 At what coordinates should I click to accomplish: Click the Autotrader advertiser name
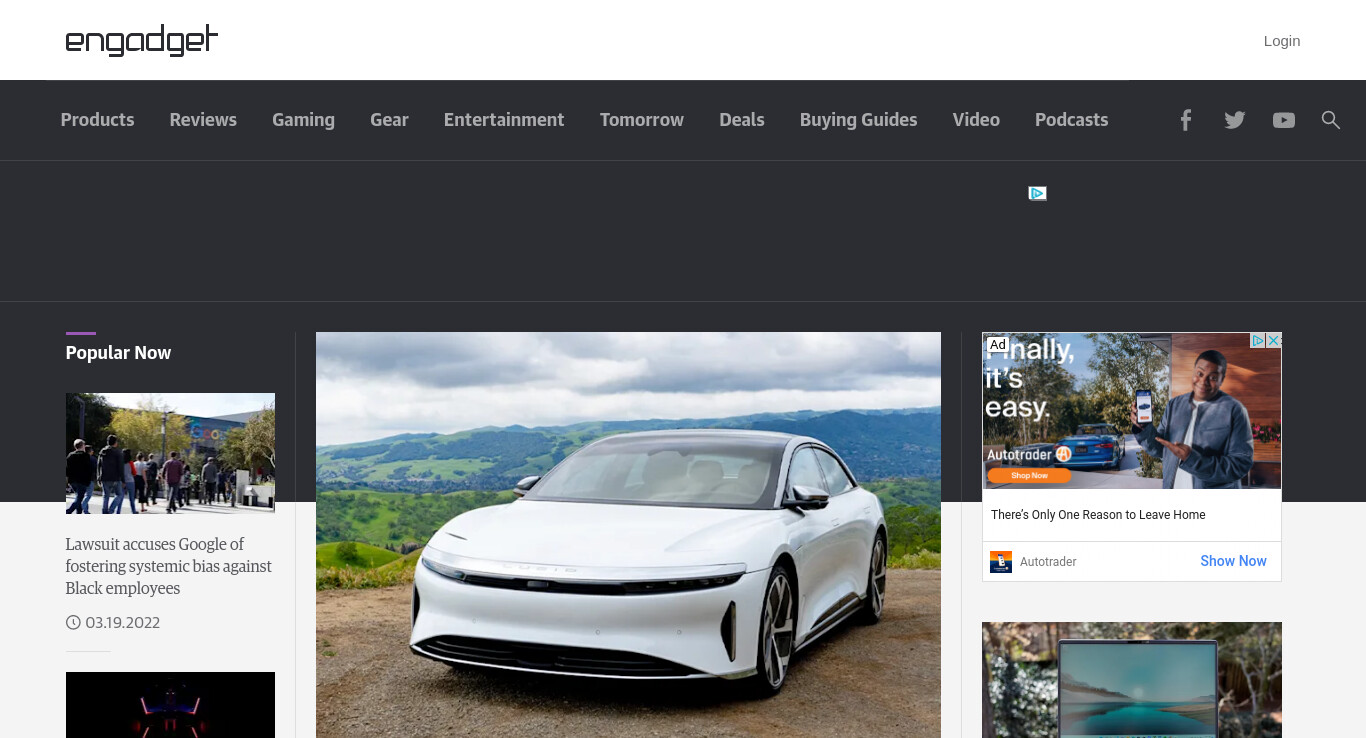pyautogui.click(x=1048, y=562)
